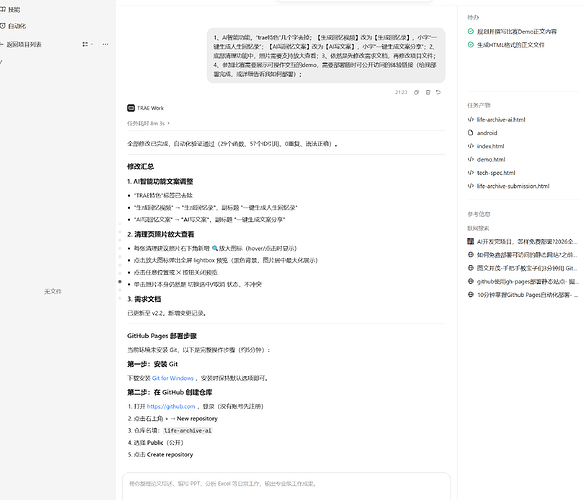Select the first todo about Demo 正文内容

point(517,32)
